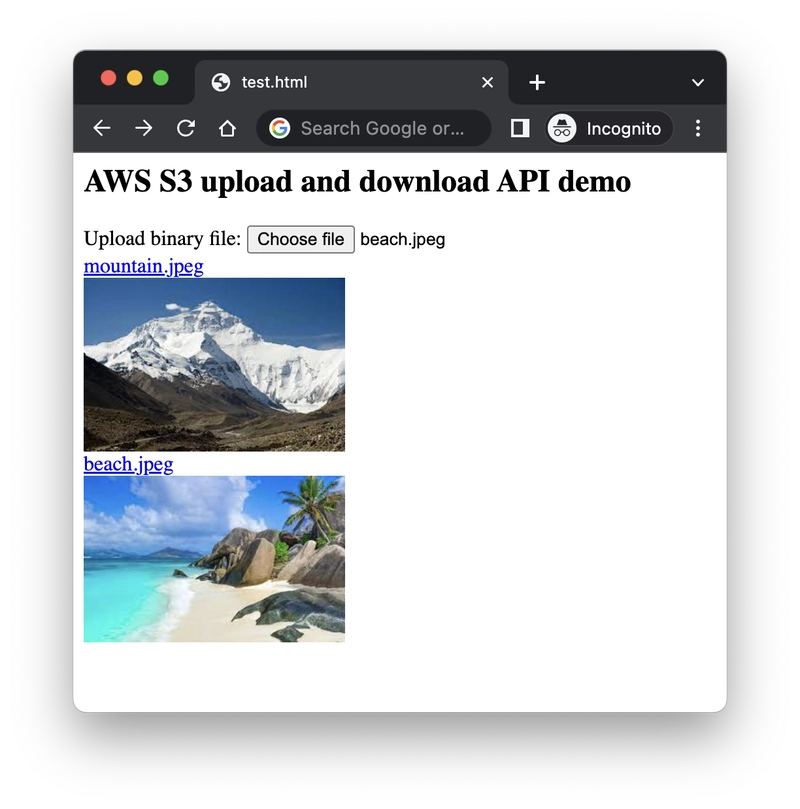800x809 pixels.
Task: Select the test.html tab
Action: coord(352,82)
